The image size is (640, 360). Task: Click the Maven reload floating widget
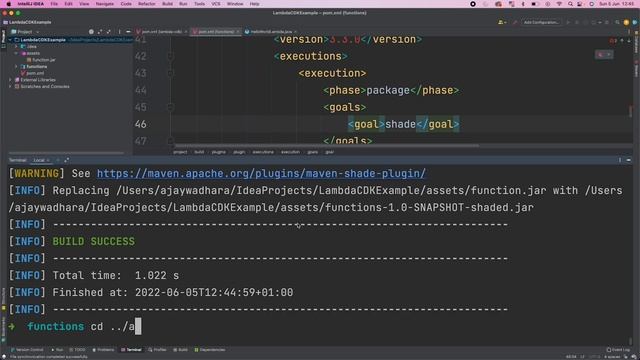click(604, 55)
